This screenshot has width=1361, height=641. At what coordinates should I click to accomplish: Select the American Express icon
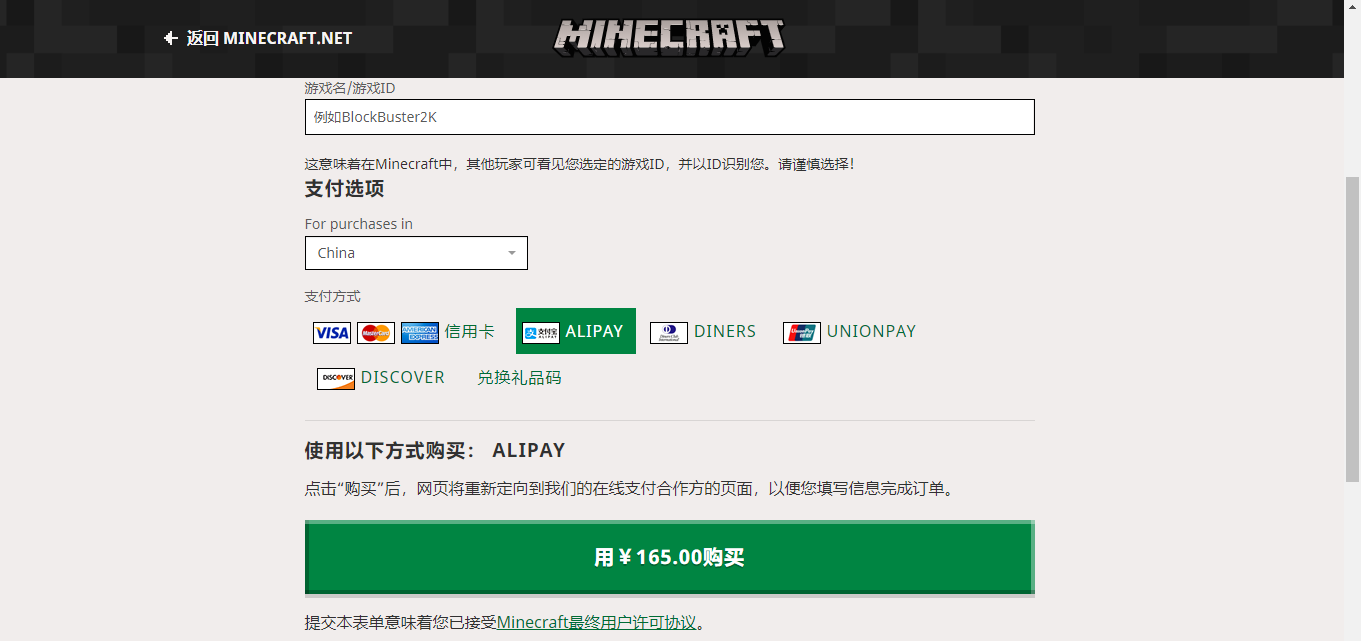click(x=419, y=331)
